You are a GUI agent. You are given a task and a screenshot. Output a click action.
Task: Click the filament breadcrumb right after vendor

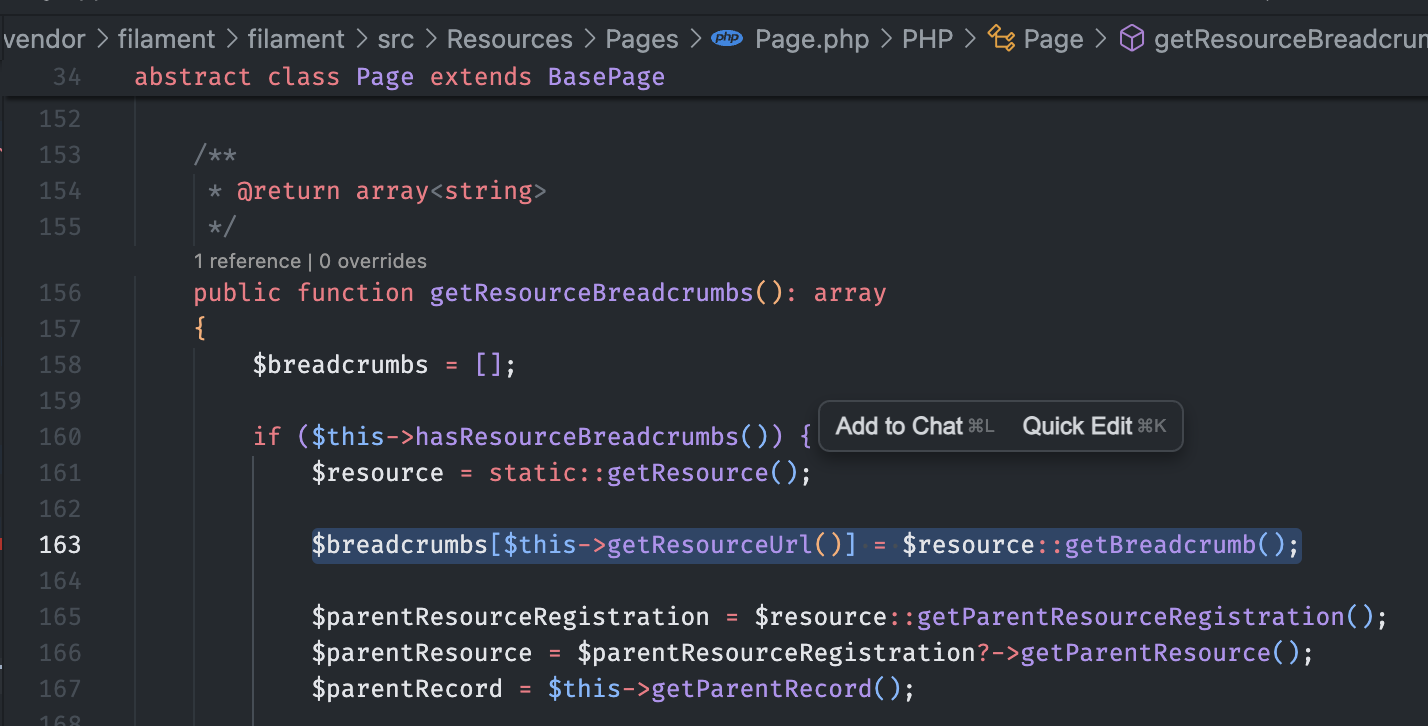[x=166, y=39]
